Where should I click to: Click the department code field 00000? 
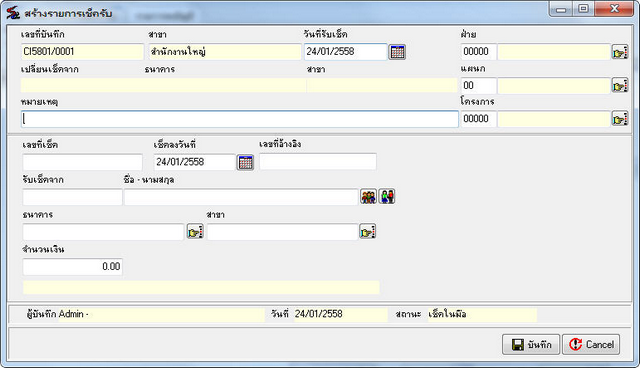click(479, 52)
